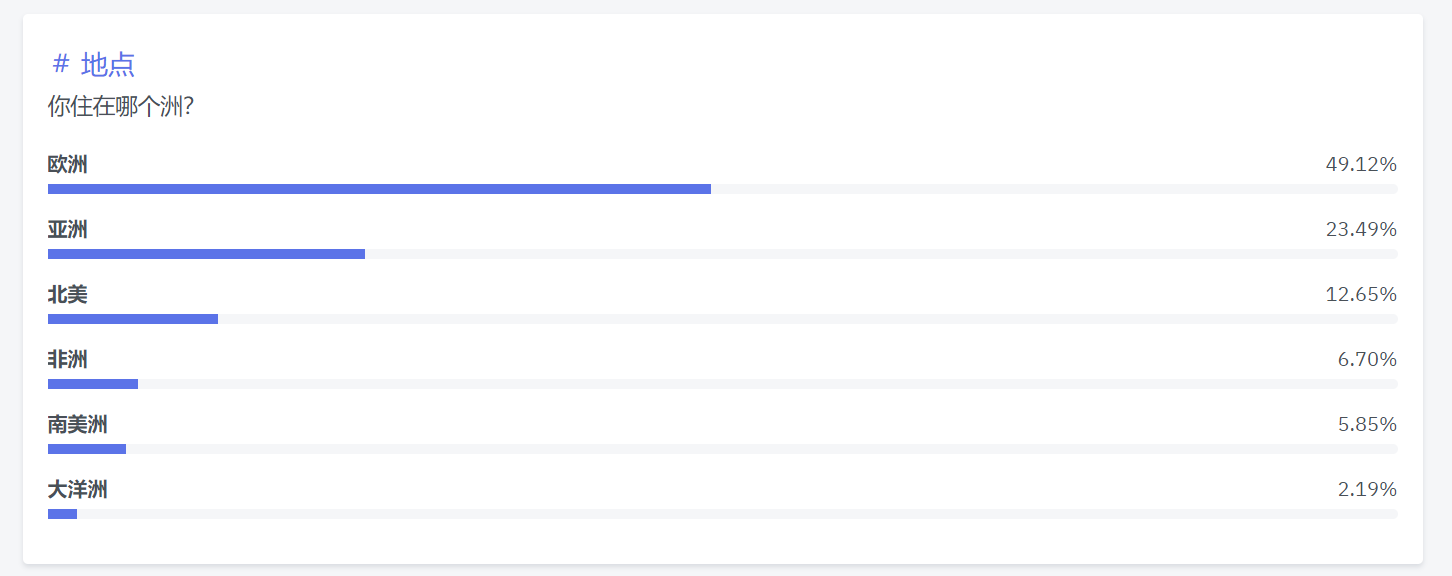Viewport: 1452px width, 576px height.
Task: Click the 南美洲 blue bar
Action: coord(87,449)
